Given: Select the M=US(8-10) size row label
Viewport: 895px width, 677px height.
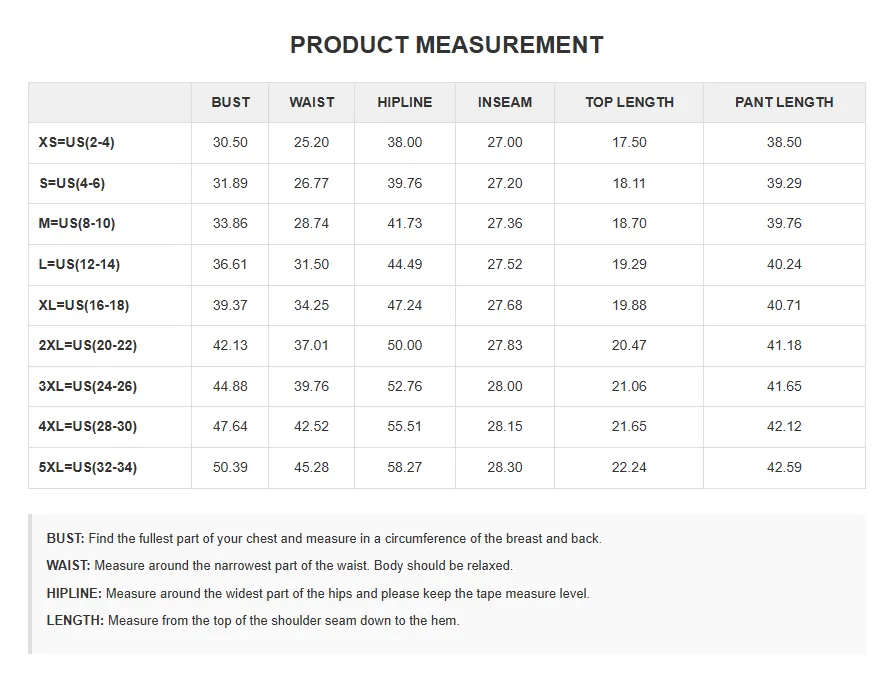Looking at the screenshot, I should click(x=77, y=224).
